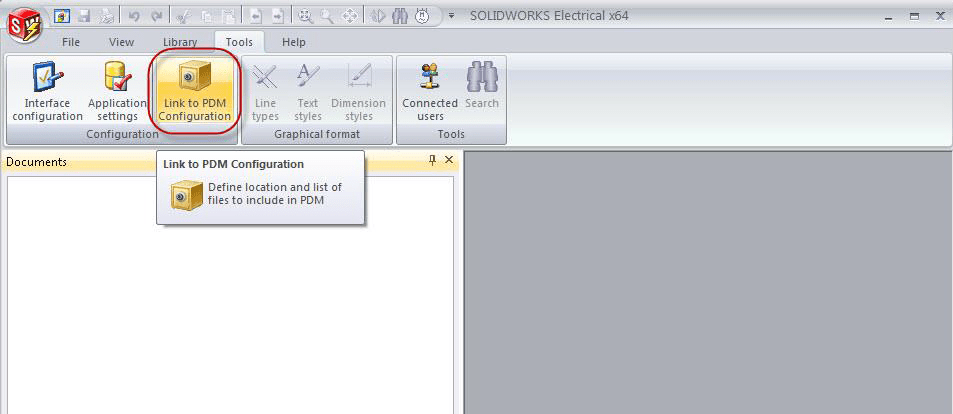Image resolution: width=953 pixels, height=414 pixels.
Task: Click the round clock-like icon in quick access toolbar
Action: 422,16
